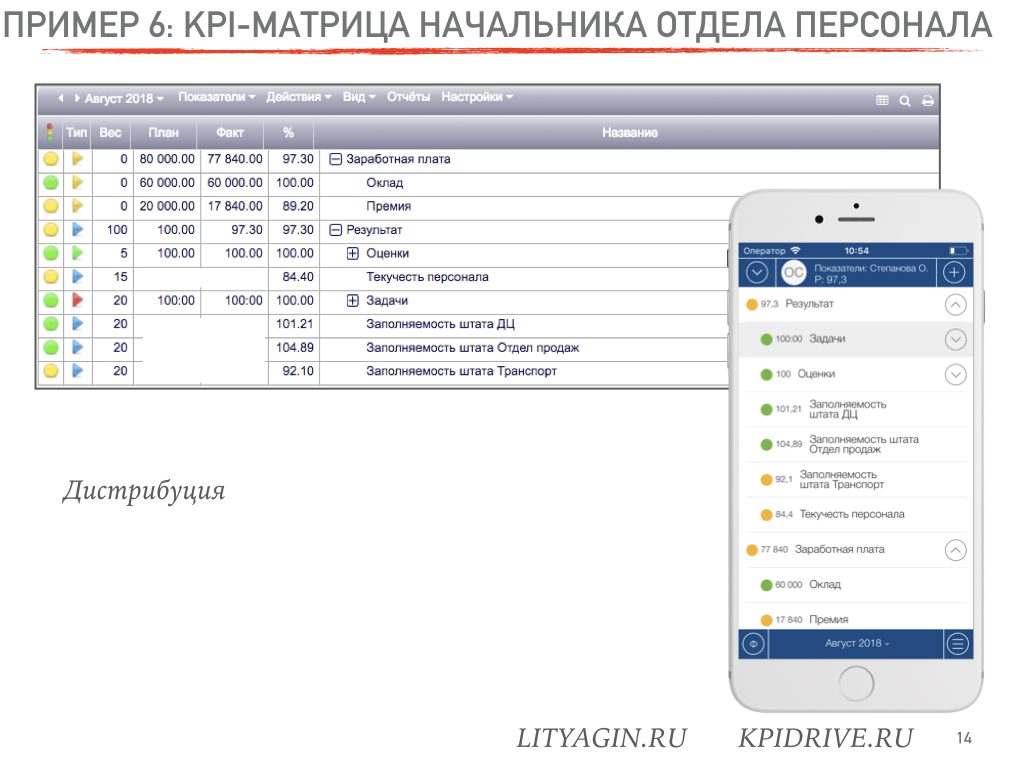Go to next month arrow in toolbar
Image resolution: width=1024 pixels, height=768 pixels.
point(76,98)
